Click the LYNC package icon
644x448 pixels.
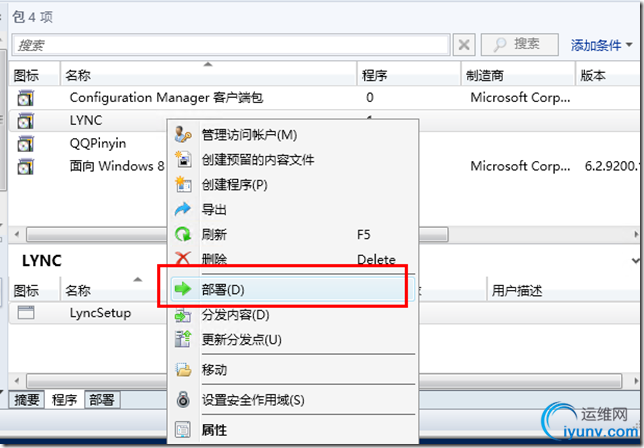coord(25,121)
